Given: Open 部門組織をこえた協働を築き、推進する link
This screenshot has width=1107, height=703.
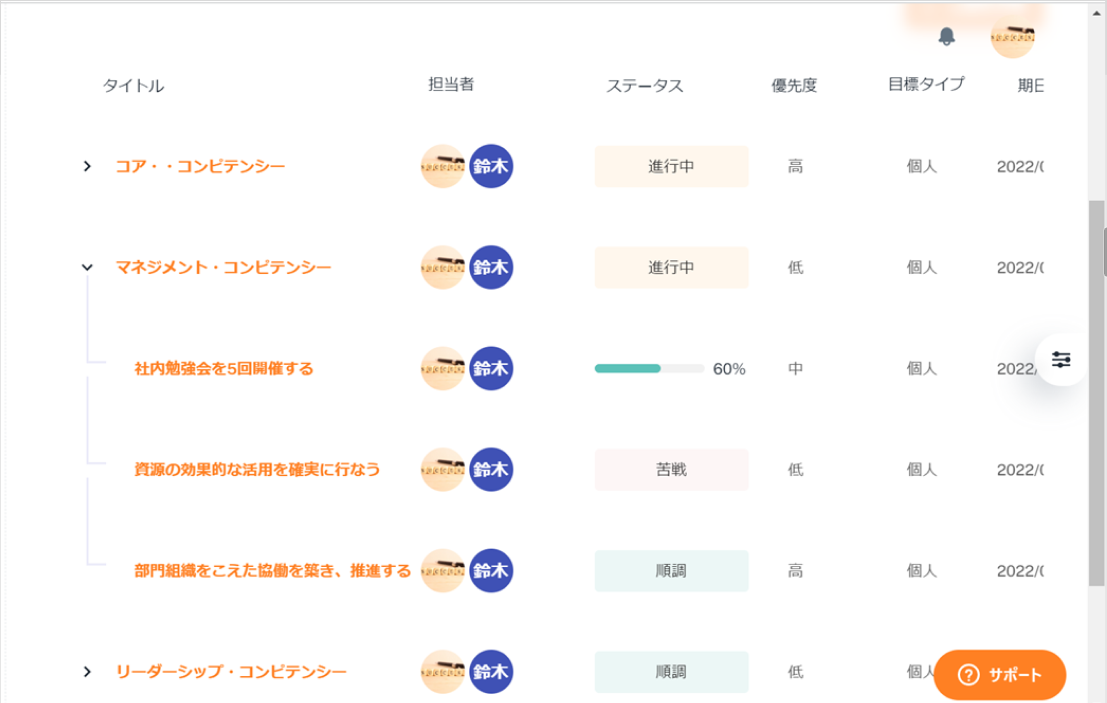Looking at the screenshot, I should (x=273, y=571).
